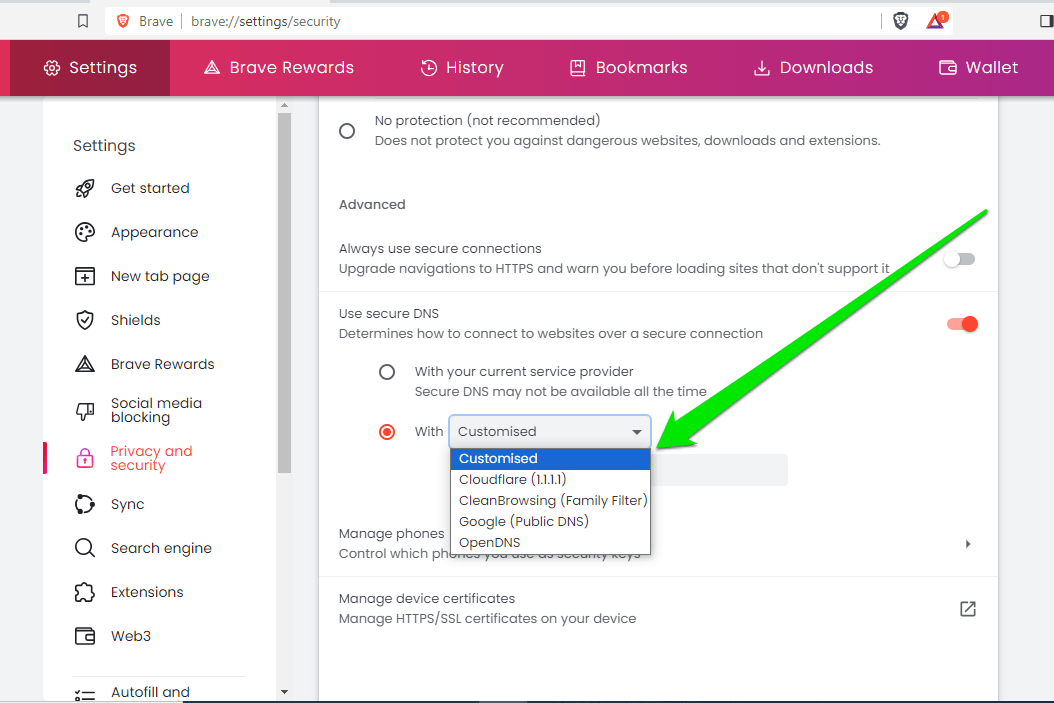Choose Customised option in DNS list
Viewport: 1054px width, 703px height.
[x=551, y=458]
